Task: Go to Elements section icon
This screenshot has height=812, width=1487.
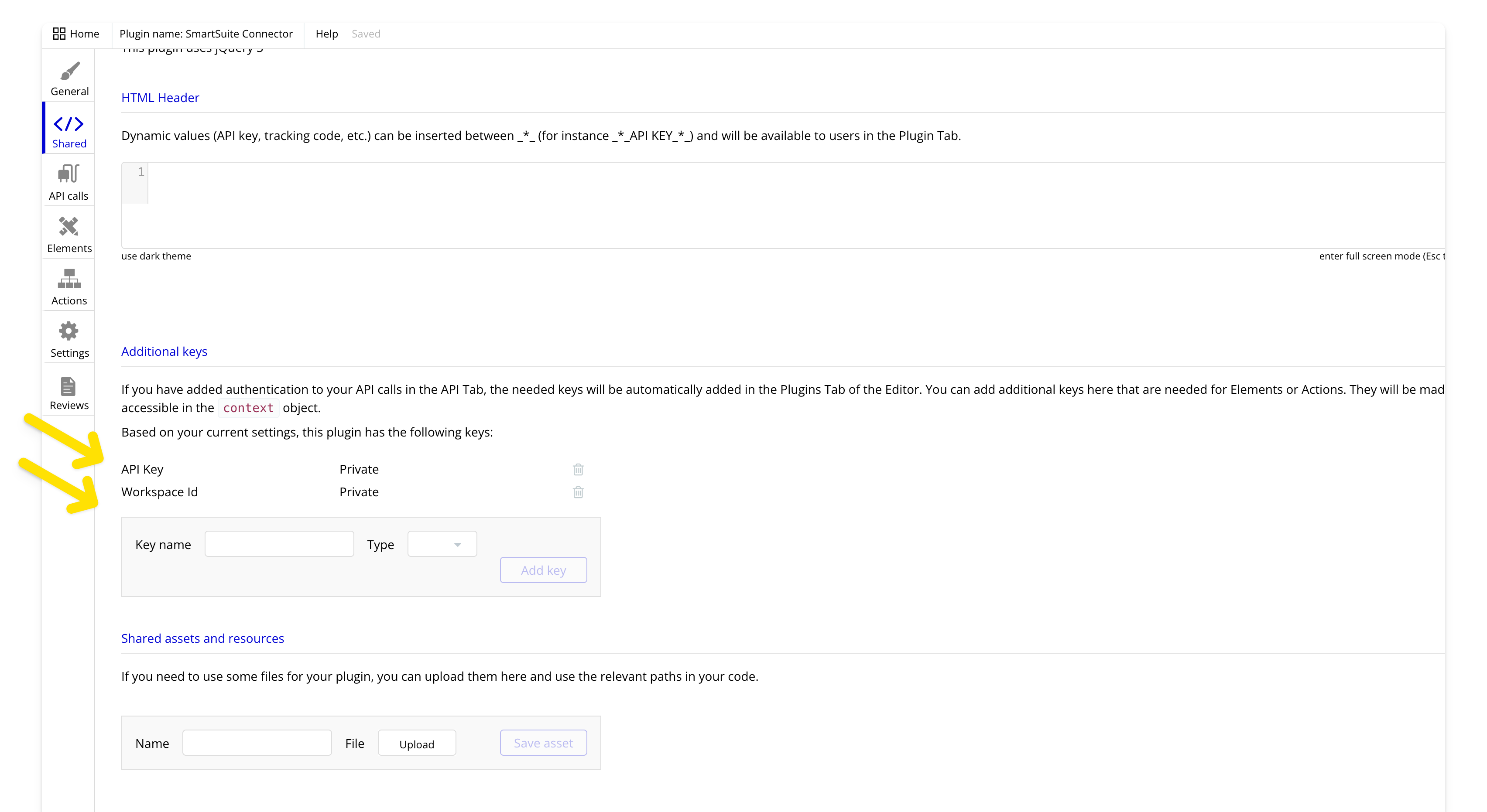Action: [x=69, y=226]
